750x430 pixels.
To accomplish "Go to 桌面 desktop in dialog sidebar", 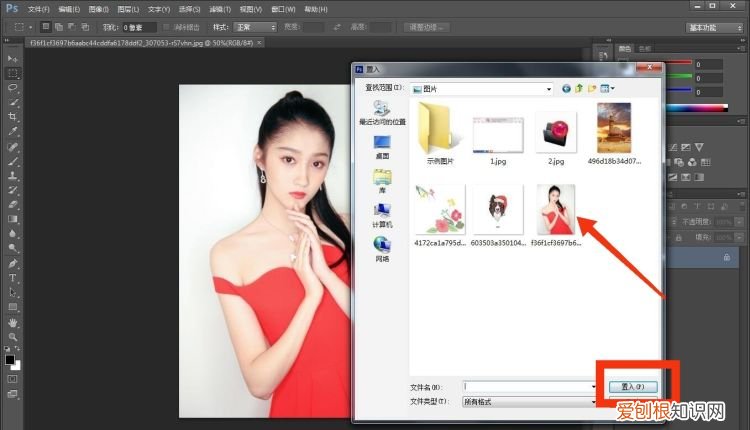I will coord(382,147).
